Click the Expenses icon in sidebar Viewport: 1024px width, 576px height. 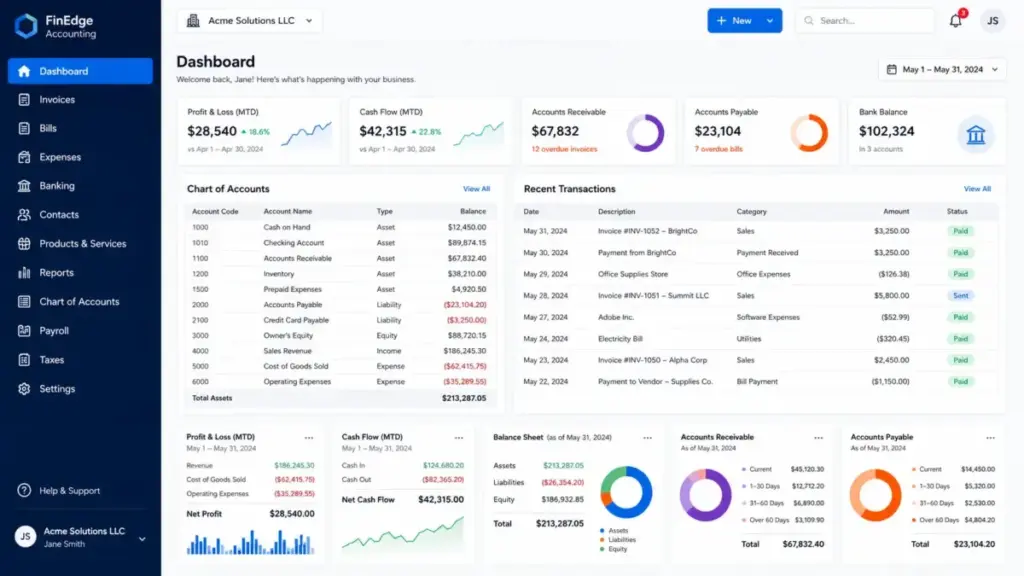point(24,157)
